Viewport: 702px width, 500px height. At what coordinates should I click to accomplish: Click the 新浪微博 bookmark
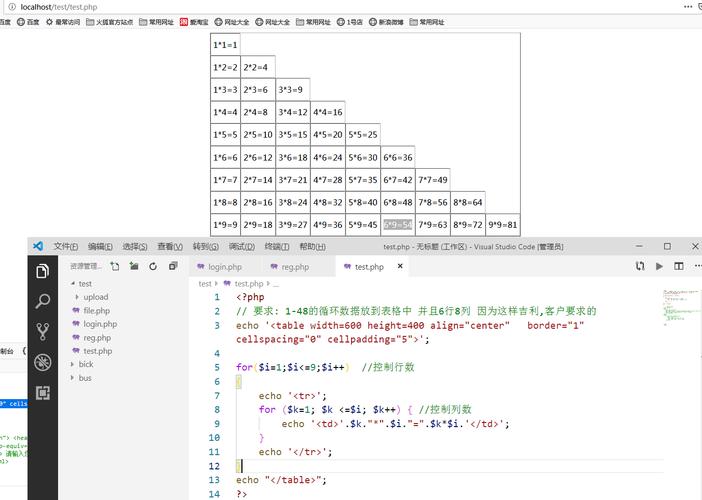click(x=386, y=22)
